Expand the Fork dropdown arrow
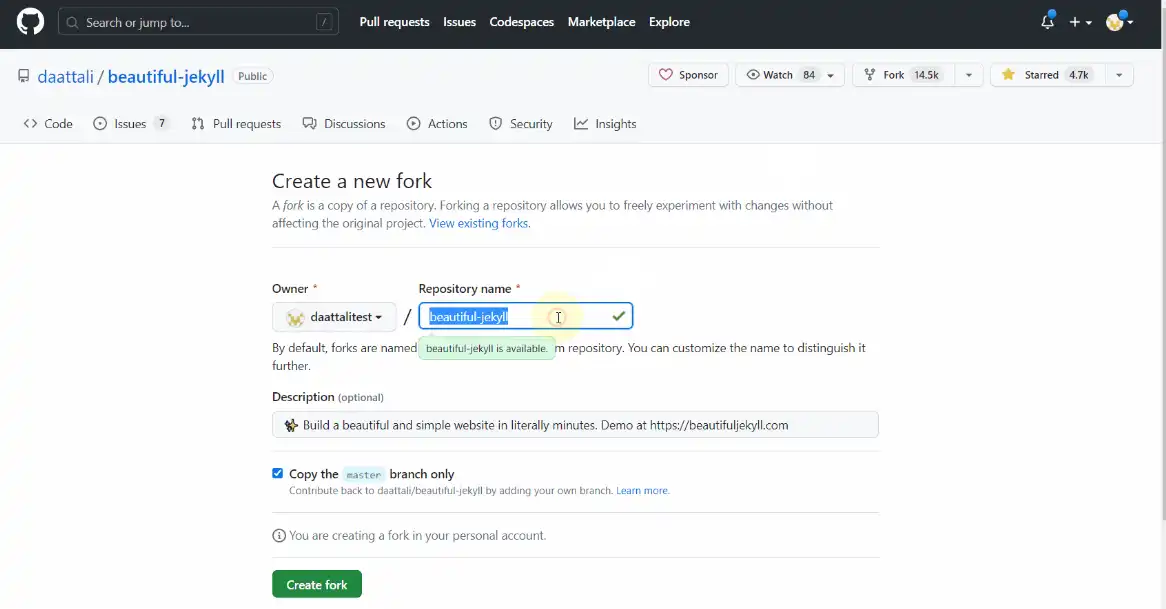The image size is (1166, 609). (968, 75)
